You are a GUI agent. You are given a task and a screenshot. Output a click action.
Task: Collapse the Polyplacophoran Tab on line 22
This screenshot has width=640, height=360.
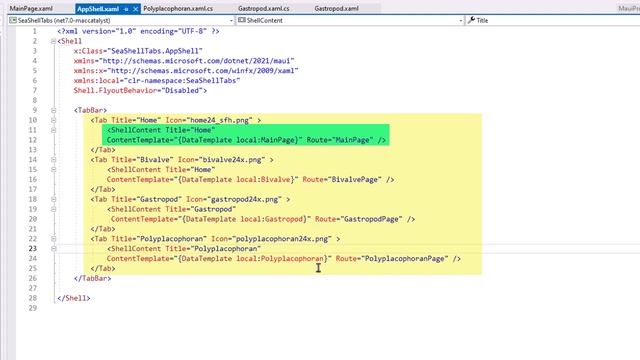pyautogui.click(x=53, y=239)
